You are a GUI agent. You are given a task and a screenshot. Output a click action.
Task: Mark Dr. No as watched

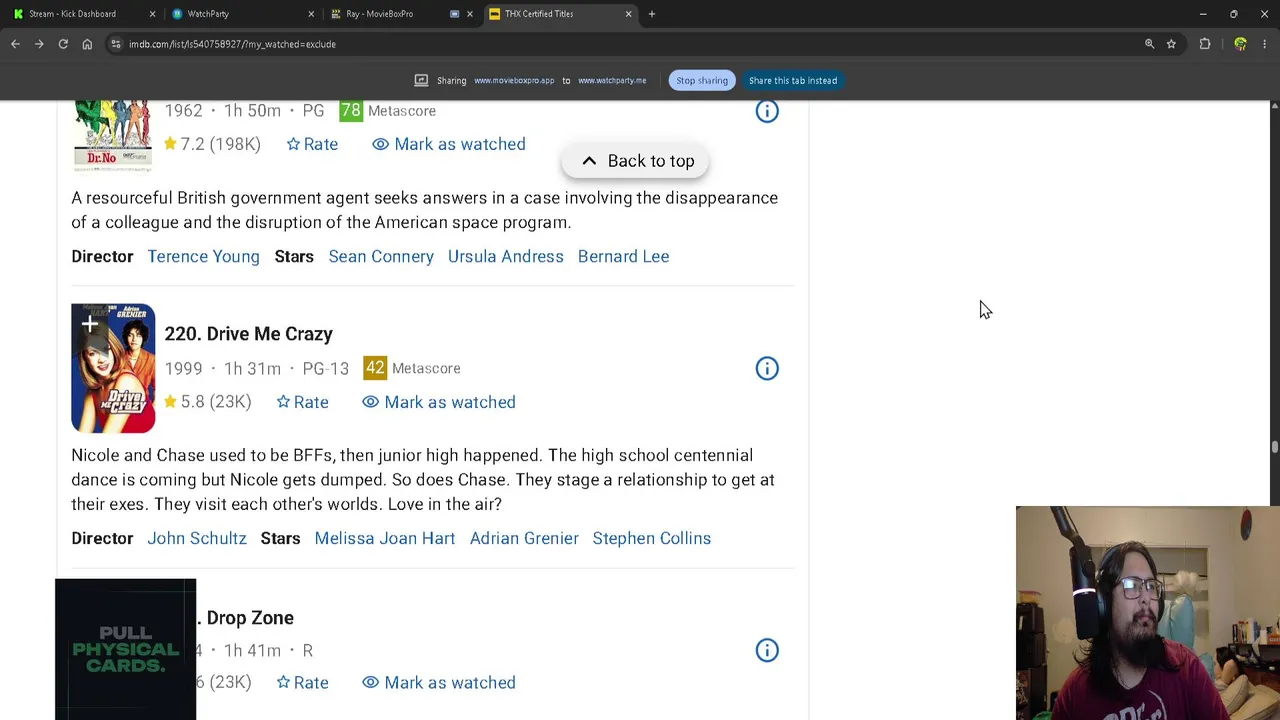tap(449, 144)
